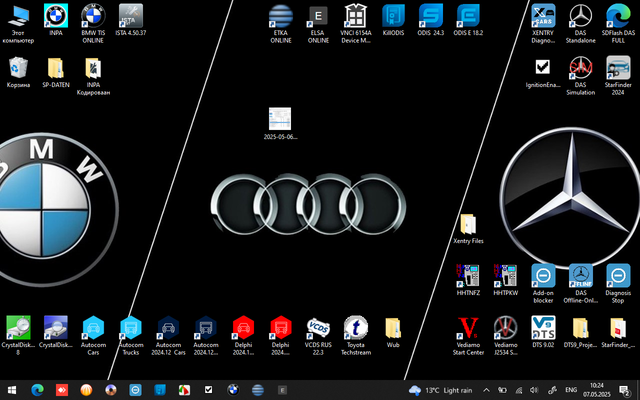Open the light-blue Autocom Cars shortcut

(93, 336)
